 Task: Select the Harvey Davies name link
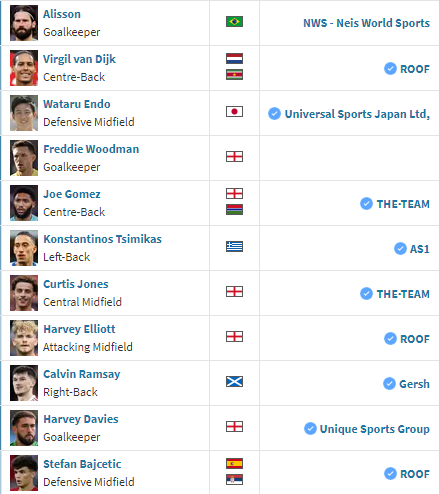tap(81, 419)
